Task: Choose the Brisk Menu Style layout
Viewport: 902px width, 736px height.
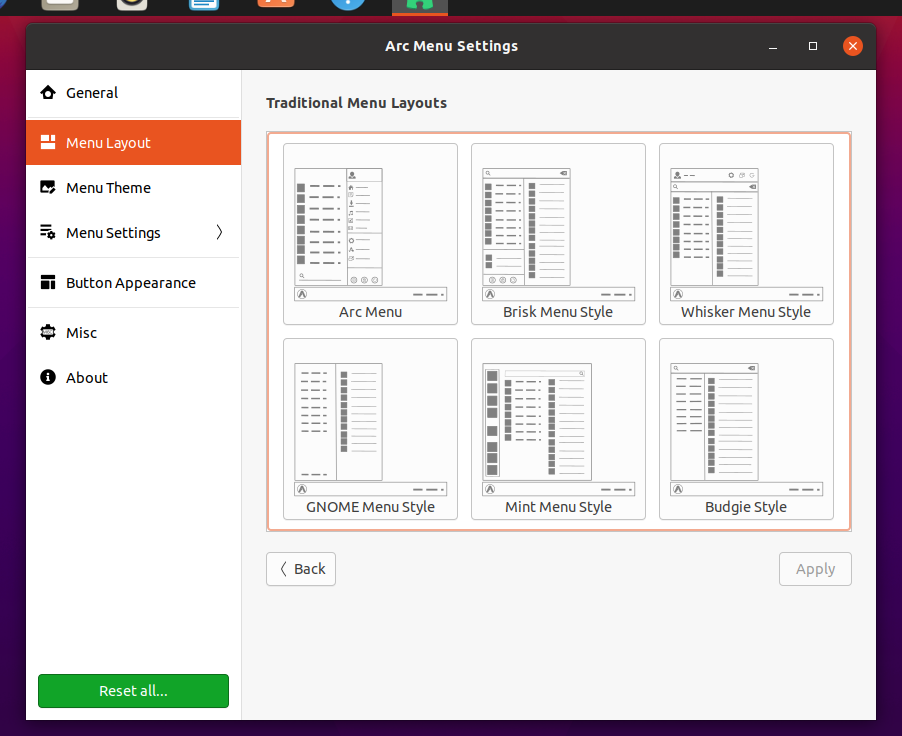Action: [558, 234]
